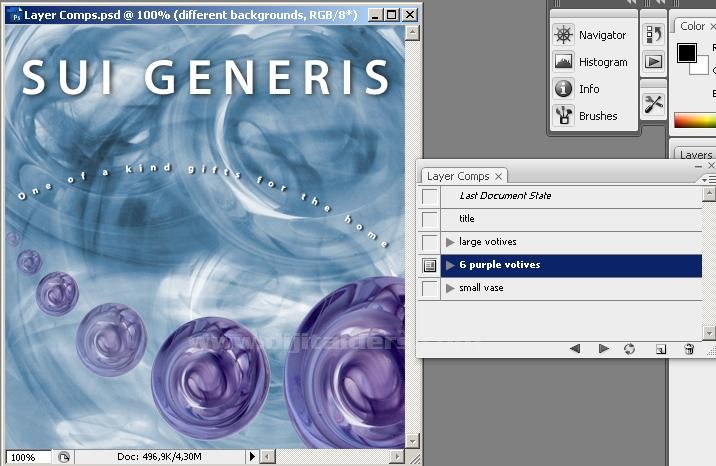716x466 pixels.
Task: Click the document status preview icon
Action: click(x=64, y=457)
